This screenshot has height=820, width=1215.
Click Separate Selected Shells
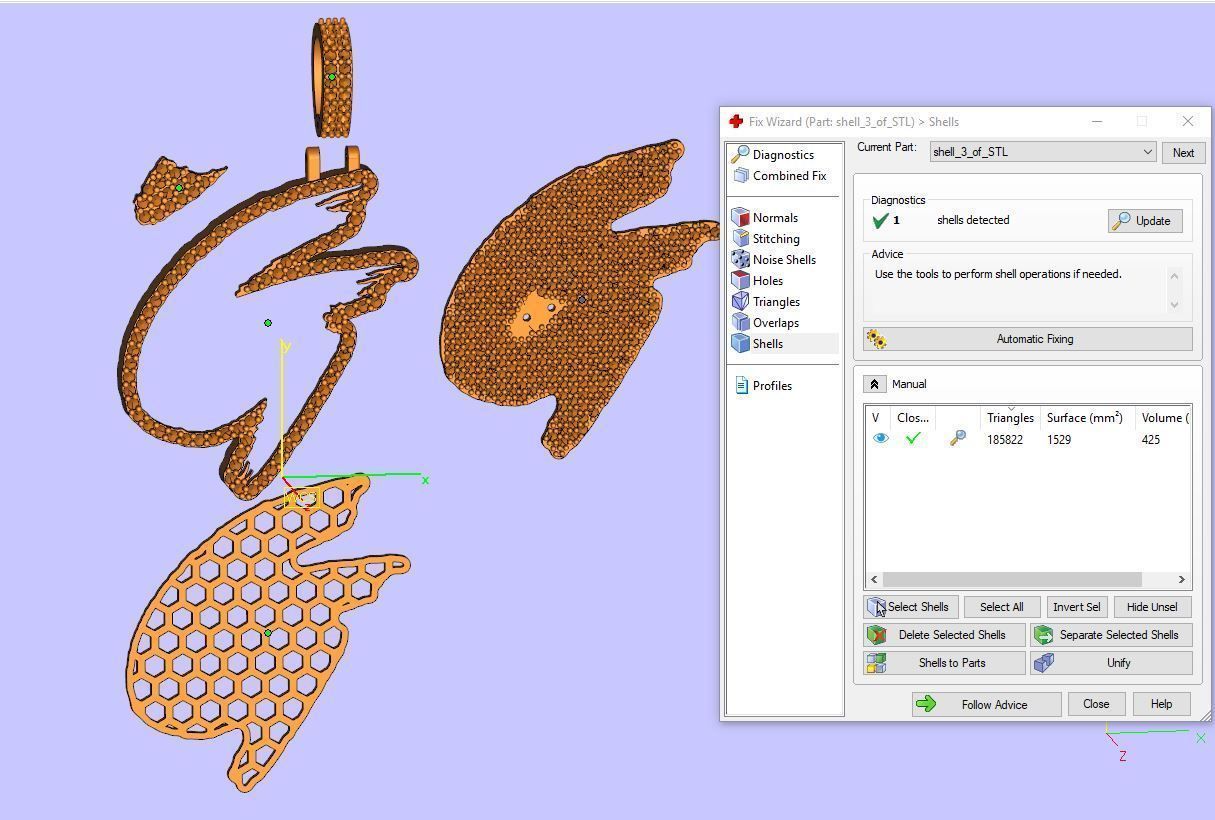click(1111, 635)
